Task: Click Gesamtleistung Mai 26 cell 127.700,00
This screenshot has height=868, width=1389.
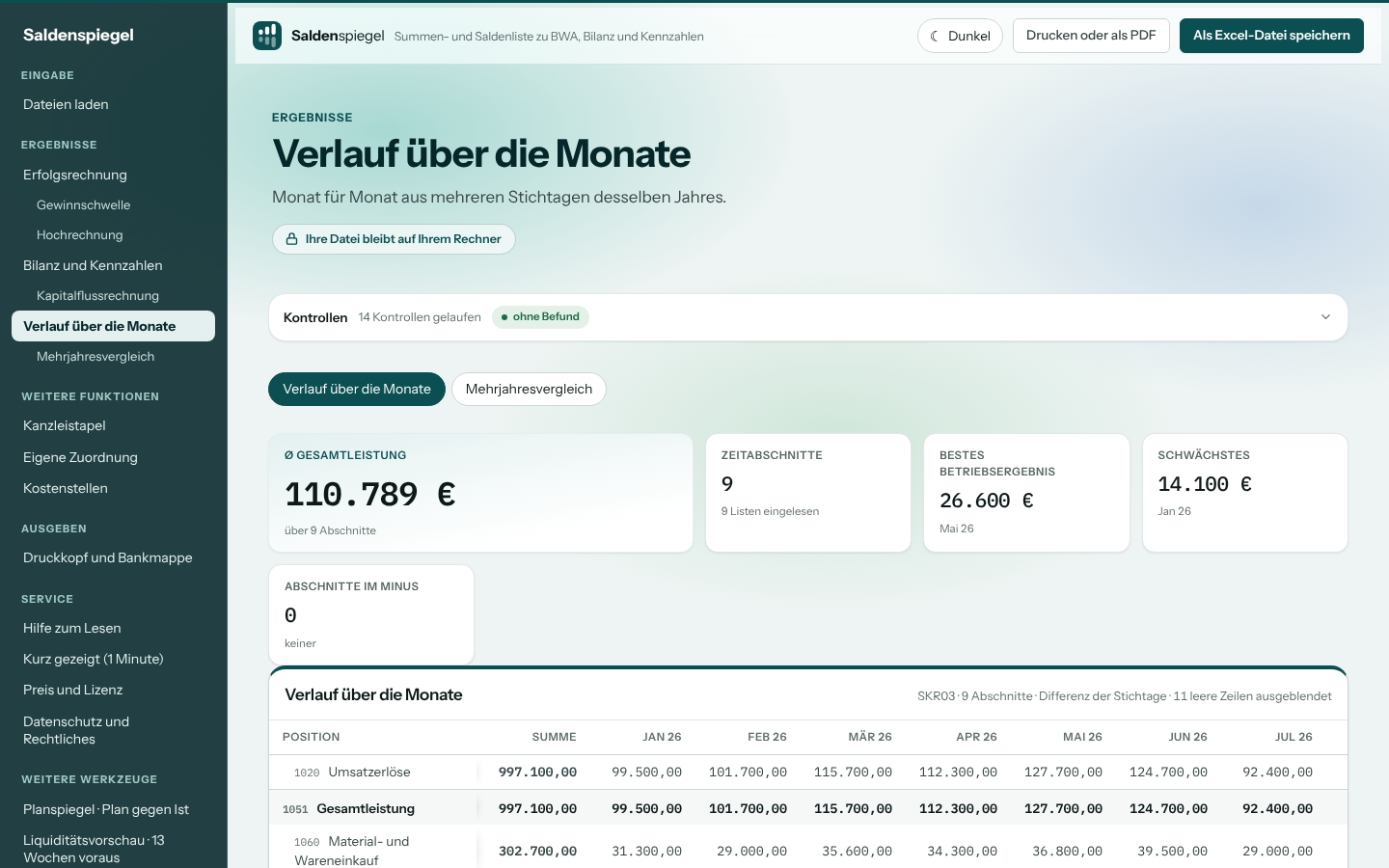Action: click(x=1063, y=809)
